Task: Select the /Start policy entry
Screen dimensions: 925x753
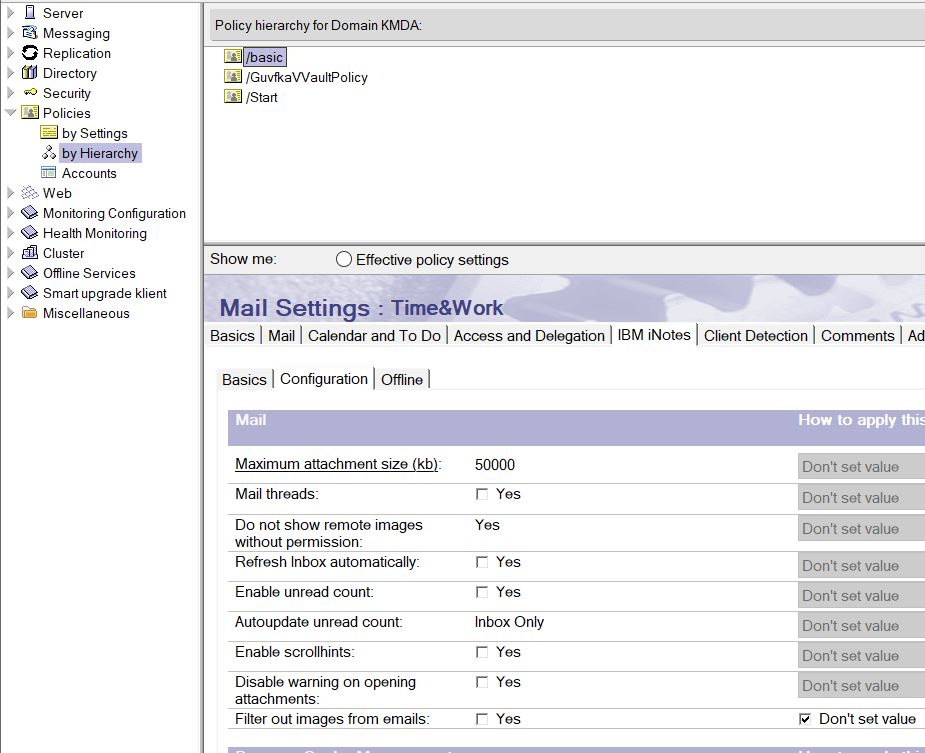Action: coord(262,97)
